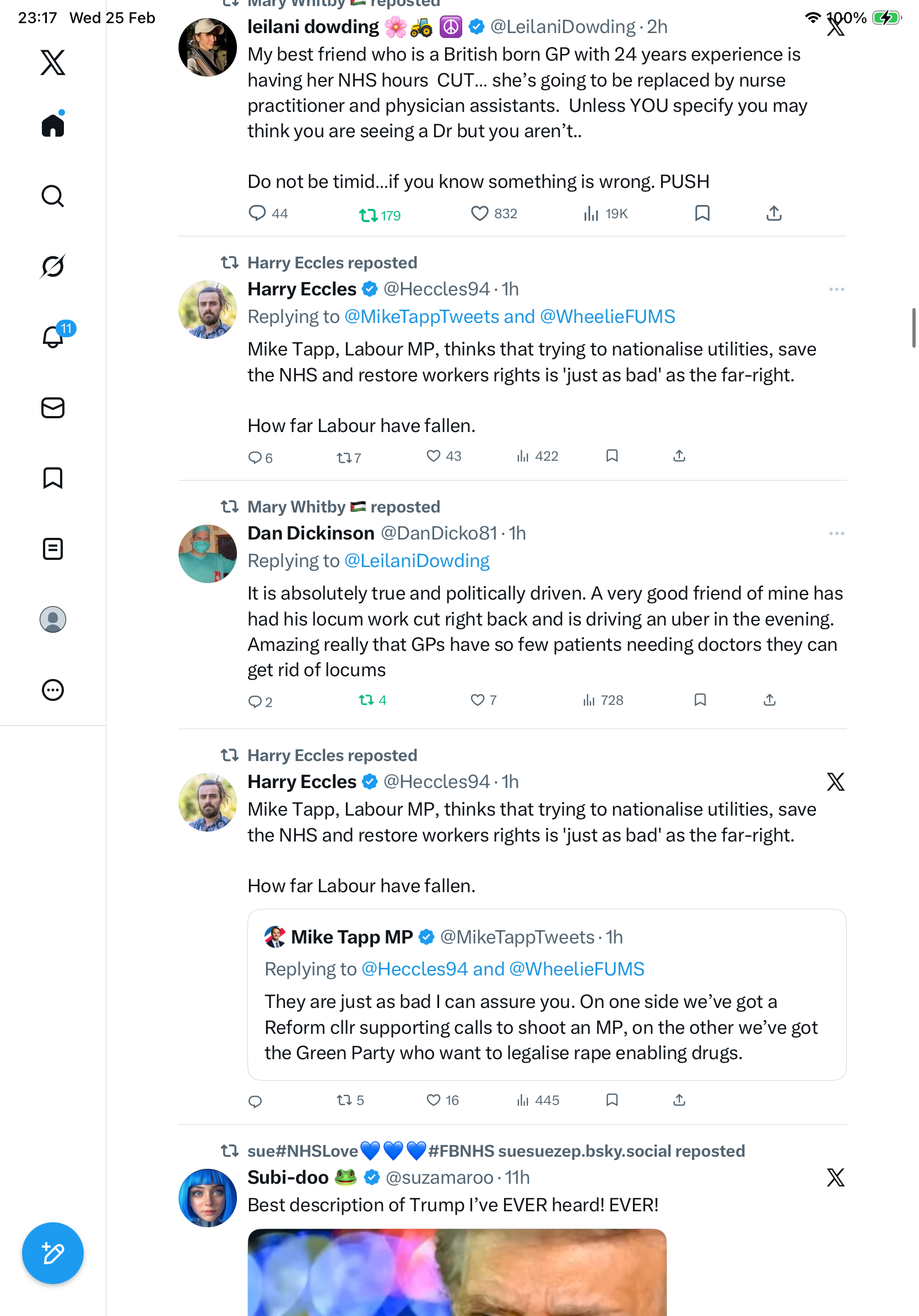Viewport: 919px width, 1316px height.
Task: Bookmark Harry Eccles' reply to MikeTappTweets
Action: [612, 456]
